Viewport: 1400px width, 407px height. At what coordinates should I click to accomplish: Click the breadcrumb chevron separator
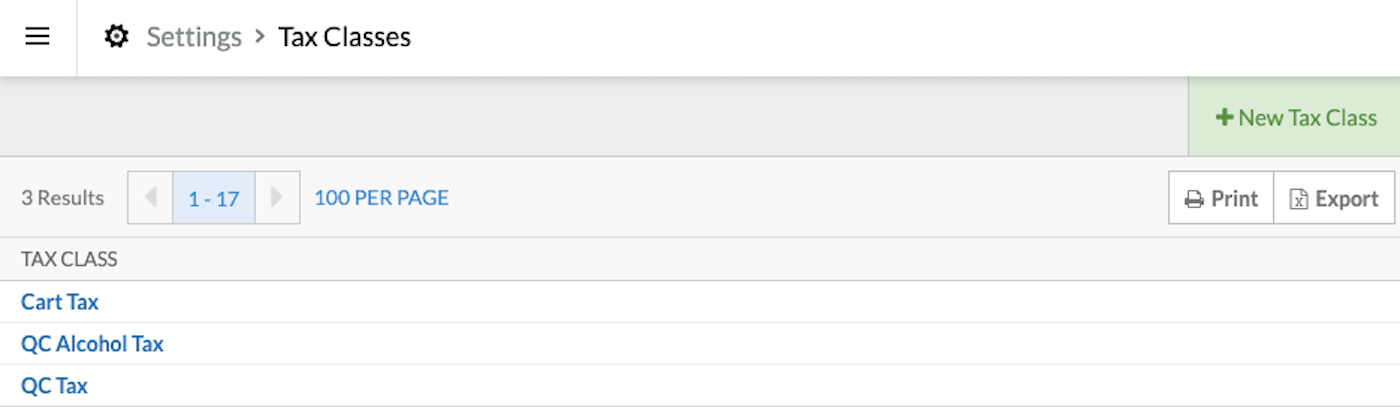(x=260, y=38)
